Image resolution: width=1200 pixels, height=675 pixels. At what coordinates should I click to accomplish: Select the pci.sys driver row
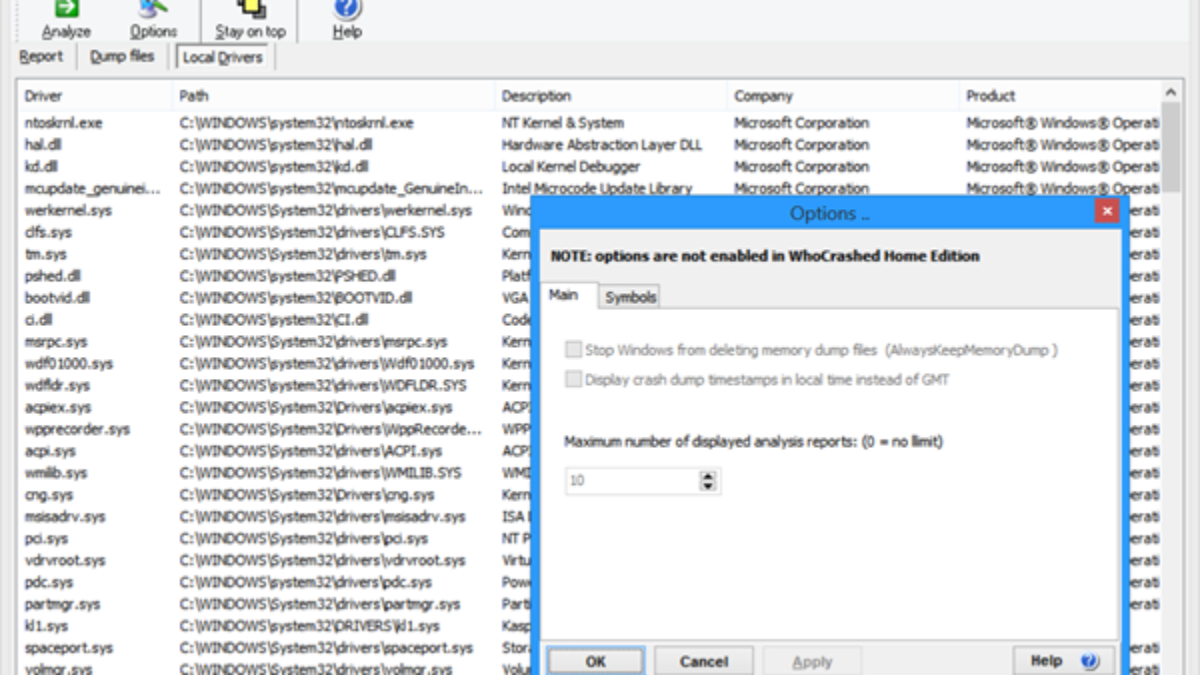[x=275, y=539]
